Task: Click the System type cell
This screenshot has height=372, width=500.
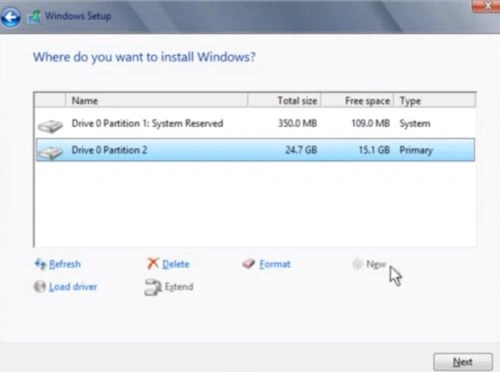Action: [415, 124]
